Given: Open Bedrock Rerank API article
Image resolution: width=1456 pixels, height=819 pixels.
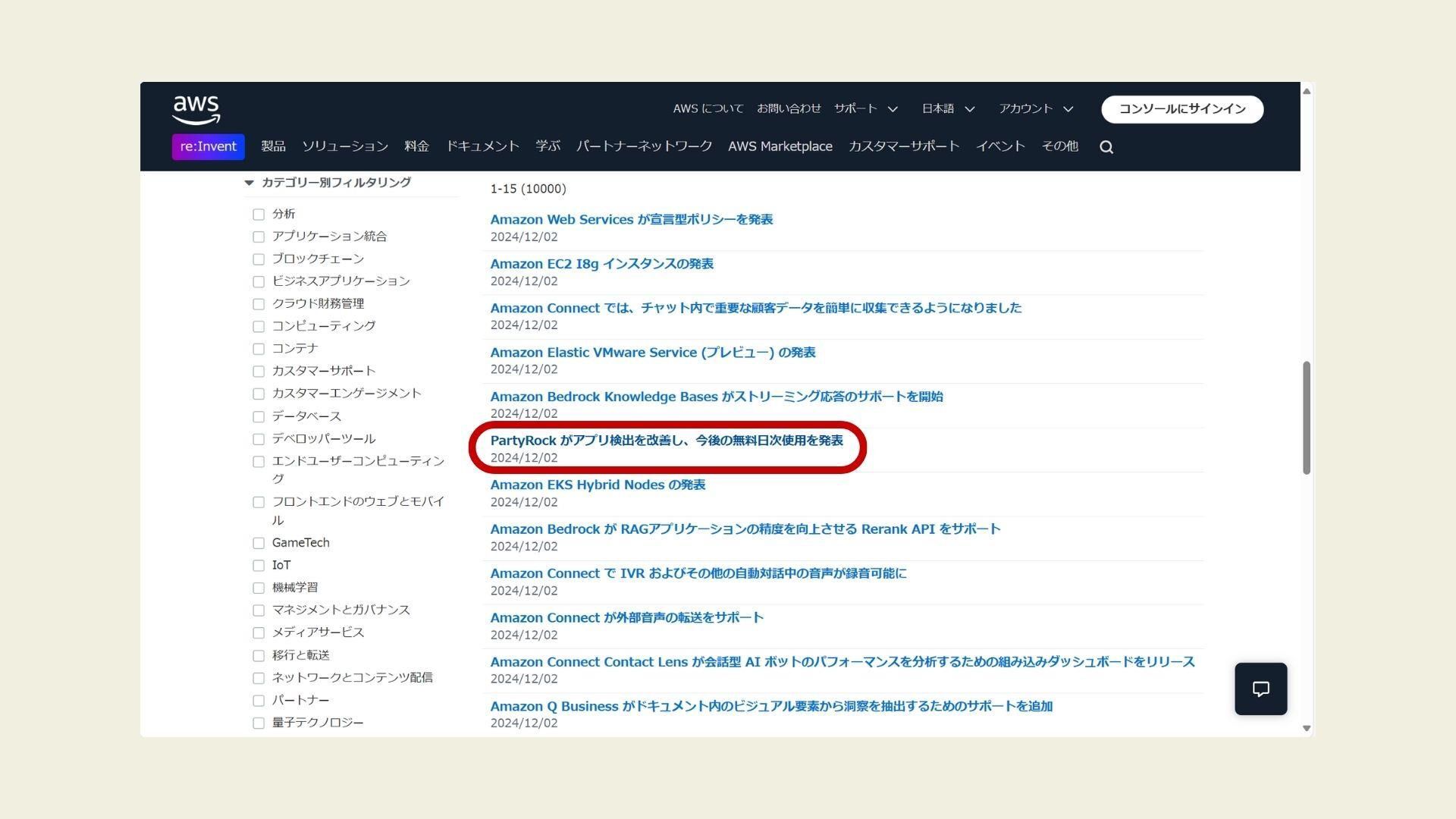Looking at the screenshot, I should click(745, 529).
